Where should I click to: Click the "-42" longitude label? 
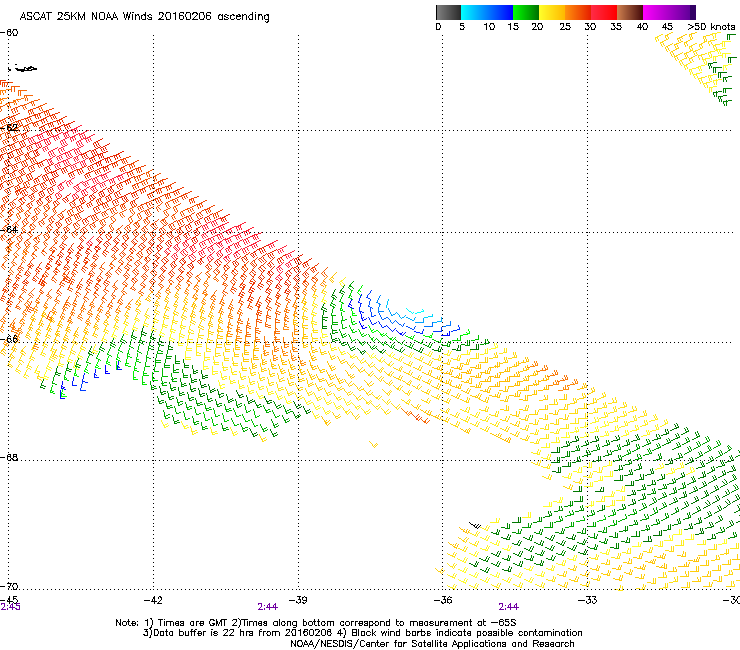(x=153, y=600)
